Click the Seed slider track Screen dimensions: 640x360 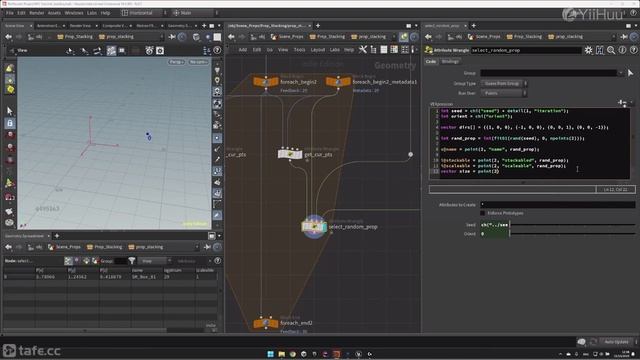pos(572,224)
